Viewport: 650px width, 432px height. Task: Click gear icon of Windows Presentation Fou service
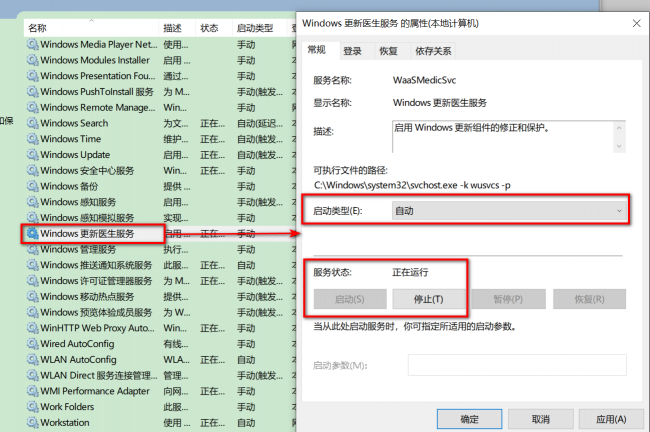click(x=33, y=76)
